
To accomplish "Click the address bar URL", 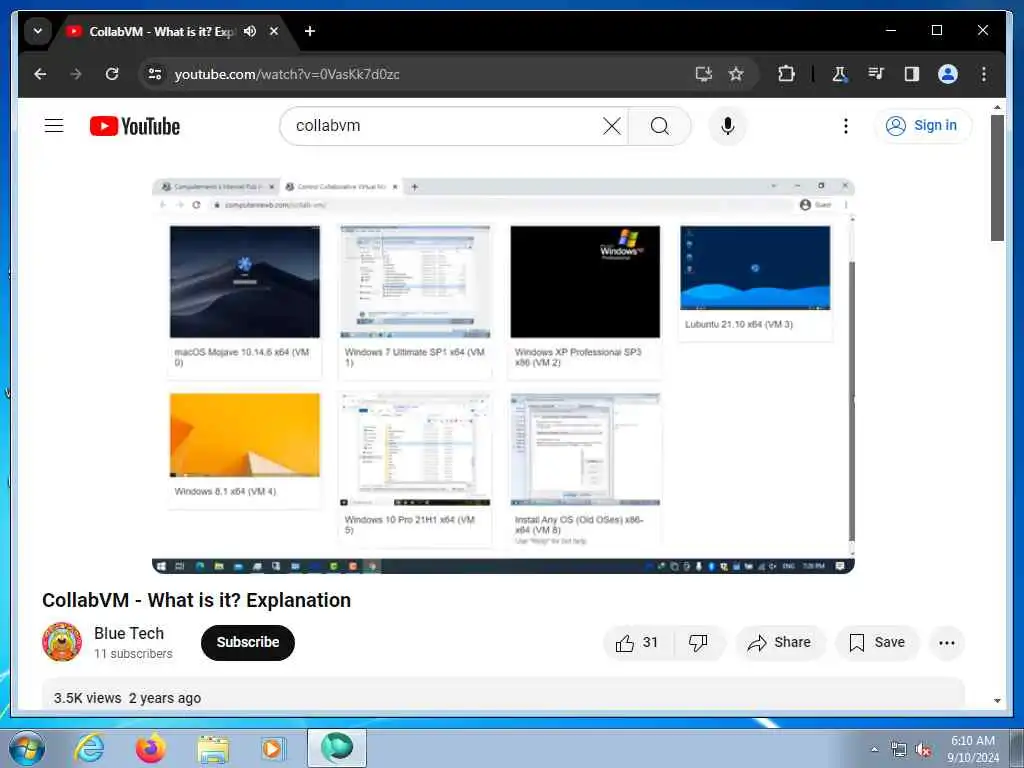I will pos(287,74).
